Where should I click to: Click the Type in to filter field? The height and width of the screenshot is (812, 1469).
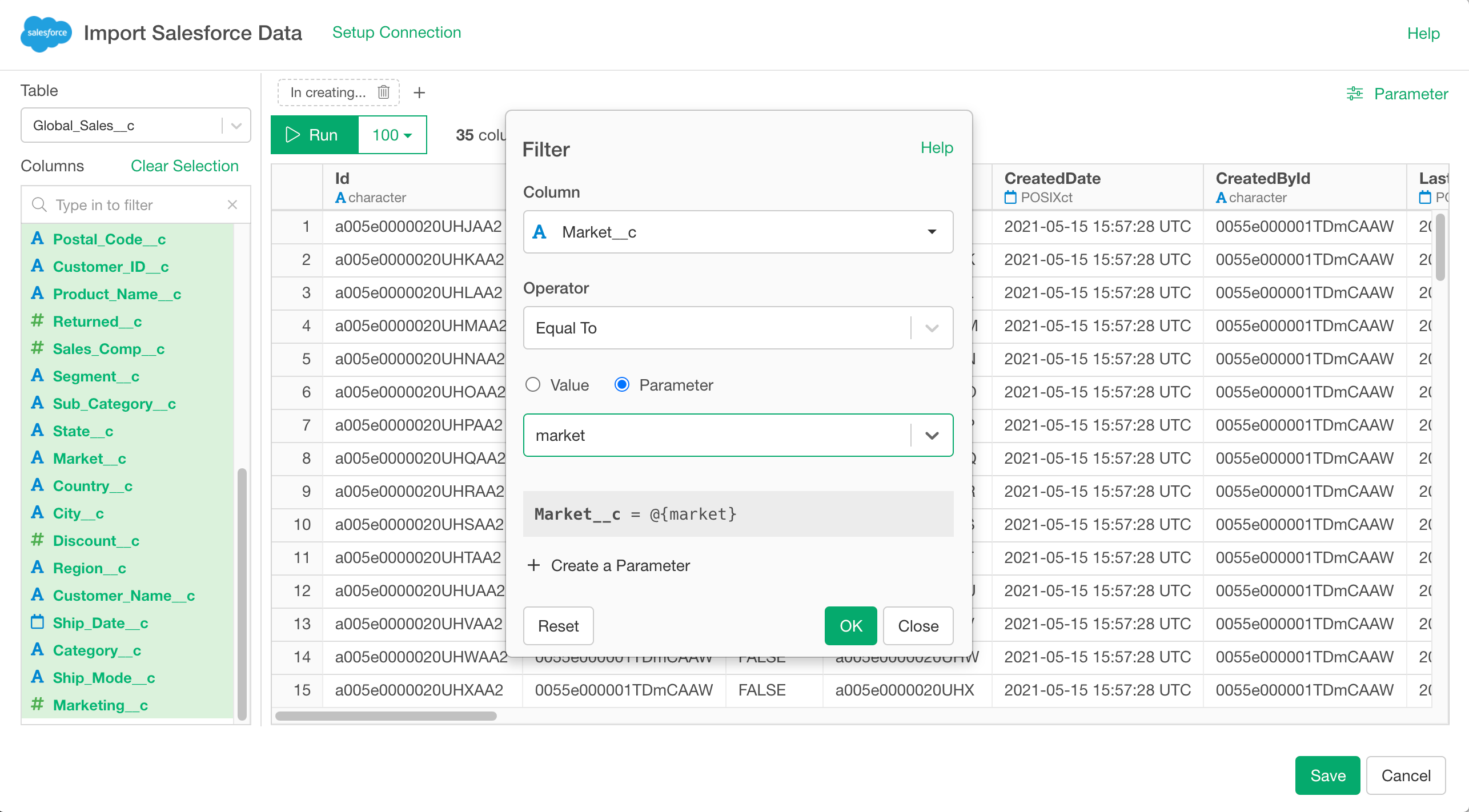pyautogui.click(x=135, y=204)
